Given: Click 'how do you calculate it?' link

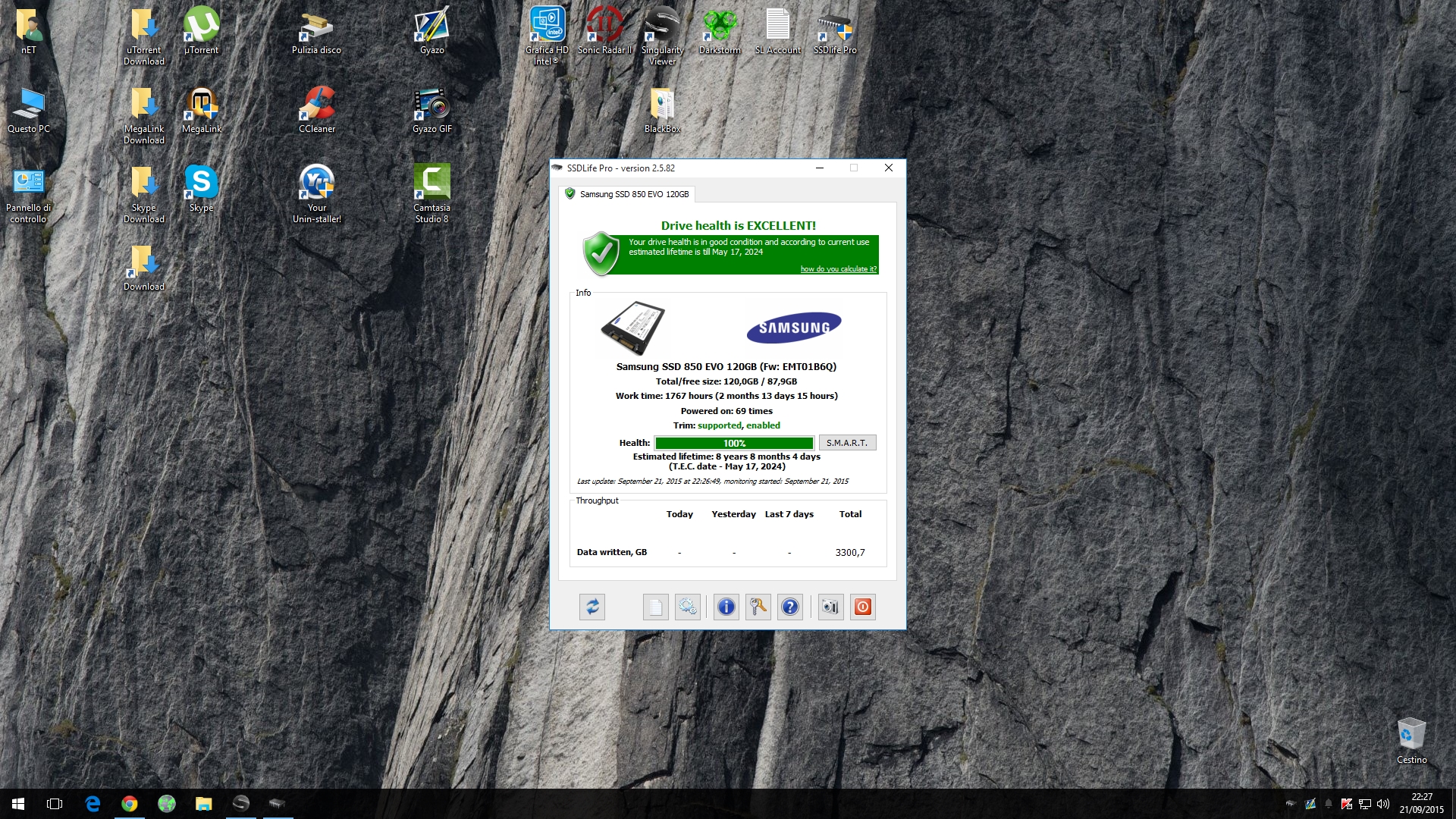Looking at the screenshot, I should point(838,269).
